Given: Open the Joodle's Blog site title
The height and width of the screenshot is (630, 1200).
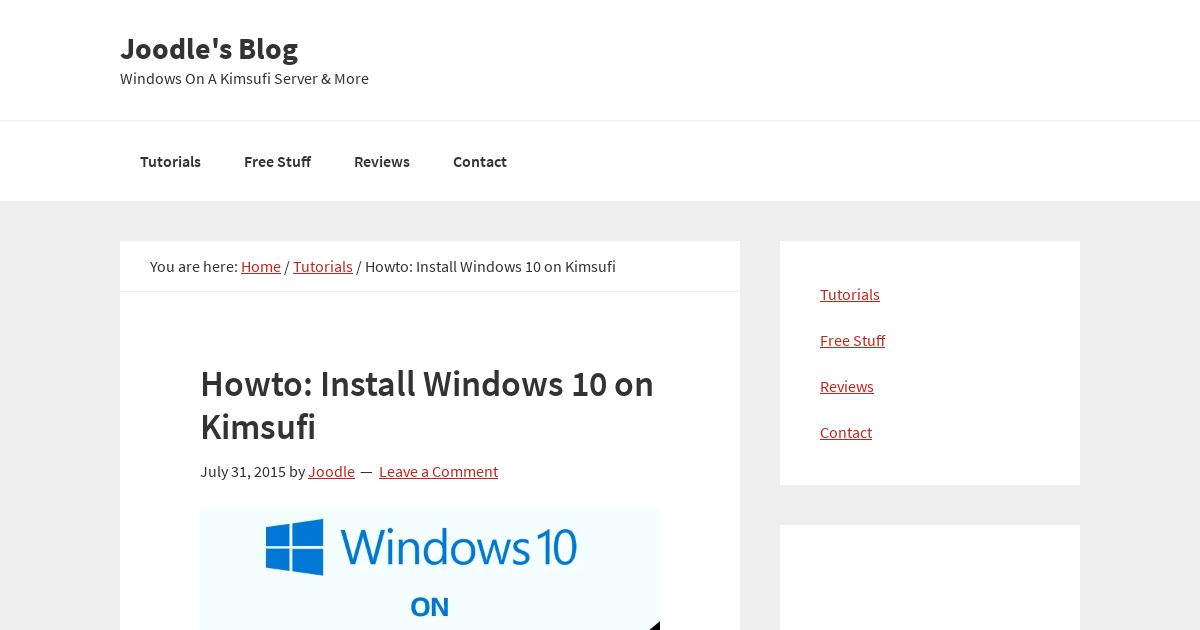Looking at the screenshot, I should [209, 48].
